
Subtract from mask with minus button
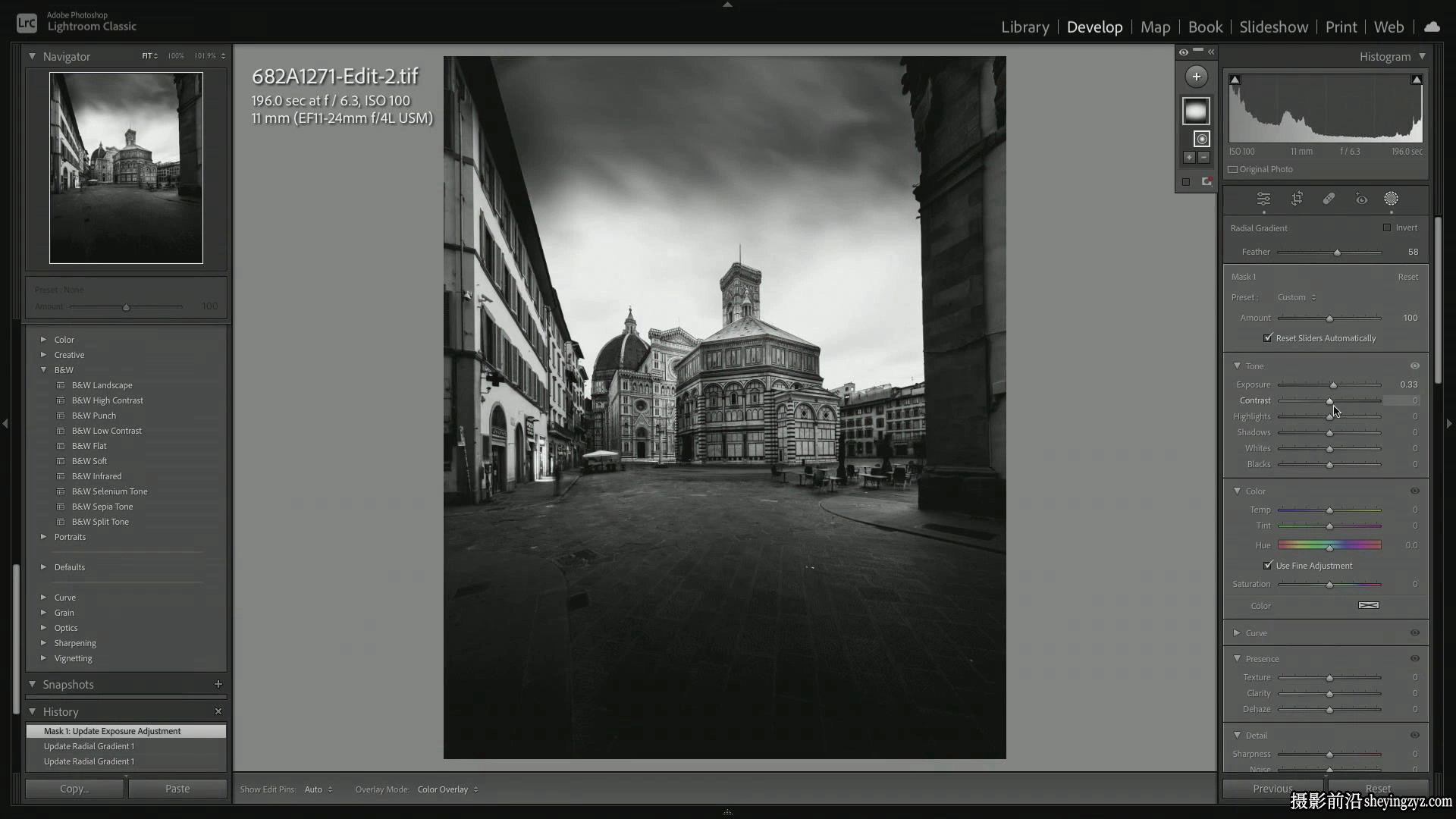[1203, 157]
